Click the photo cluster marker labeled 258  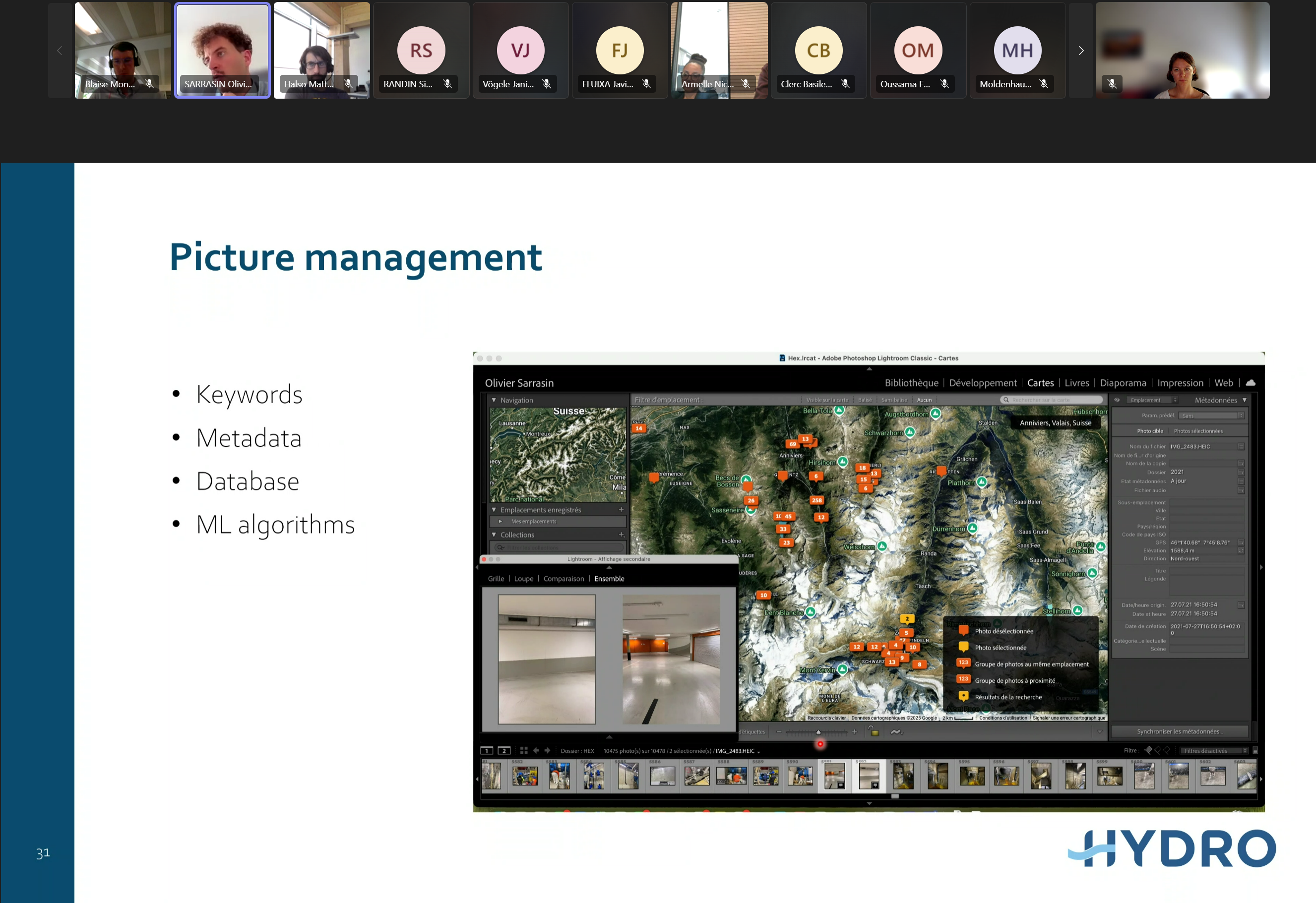(x=816, y=500)
